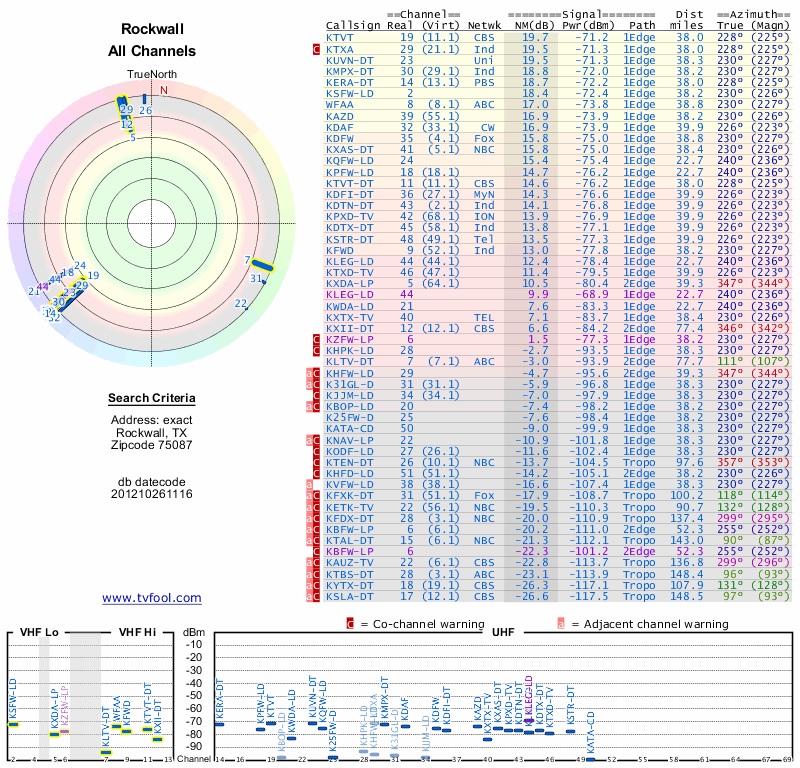This screenshot has width=800, height=768.
Task: Click the co-channel icon next to KHPK-LD
Action: click(316, 351)
